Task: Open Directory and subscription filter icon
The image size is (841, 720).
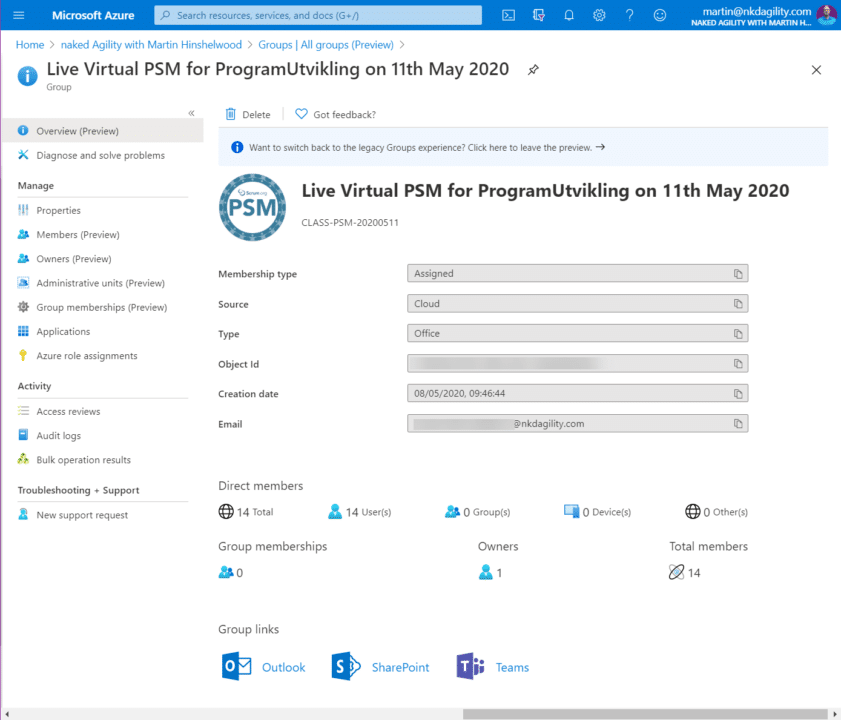Action: (538, 15)
